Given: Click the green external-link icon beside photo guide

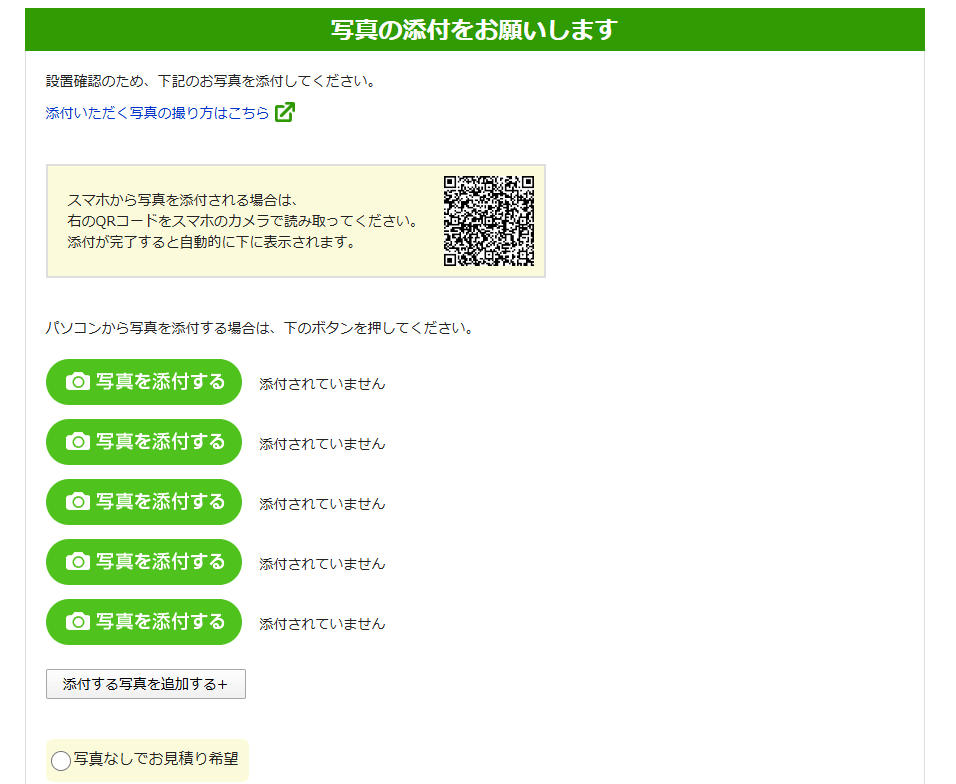Looking at the screenshot, I should pos(285,113).
